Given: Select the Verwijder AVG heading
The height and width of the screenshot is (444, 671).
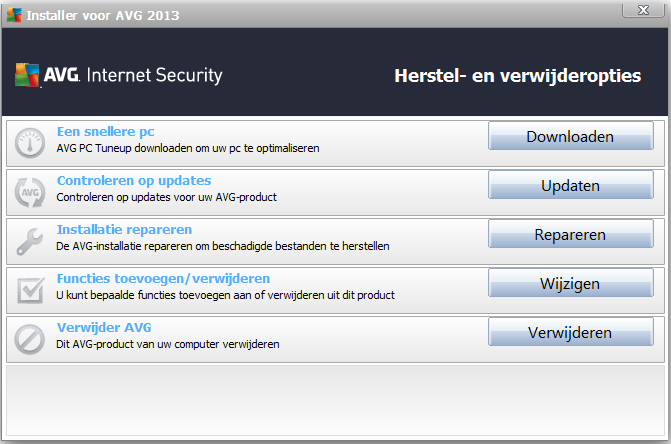Looking at the screenshot, I should tap(104, 328).
